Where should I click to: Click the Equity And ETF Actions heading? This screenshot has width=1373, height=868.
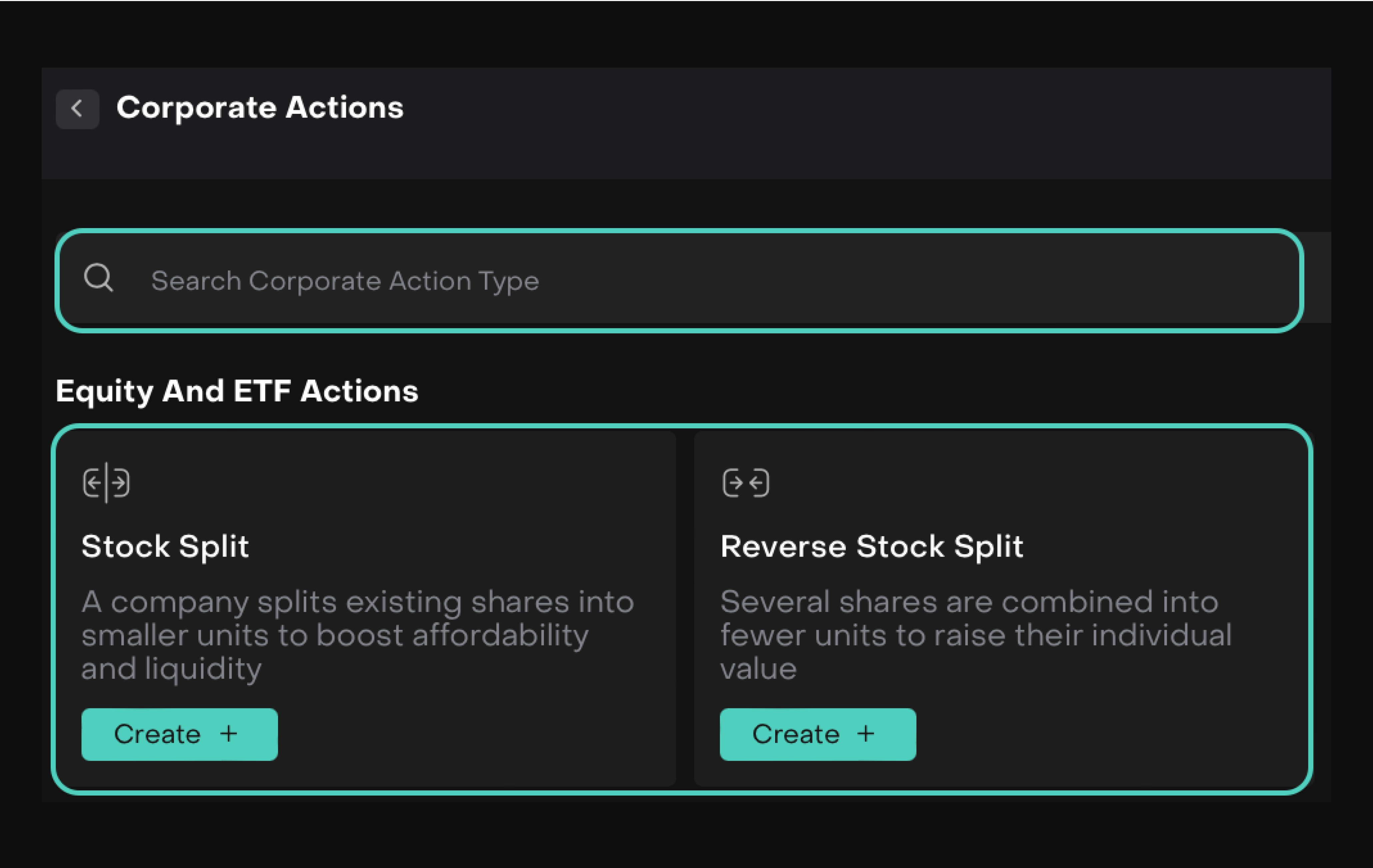pyautogui.click(x=237, y=391)
